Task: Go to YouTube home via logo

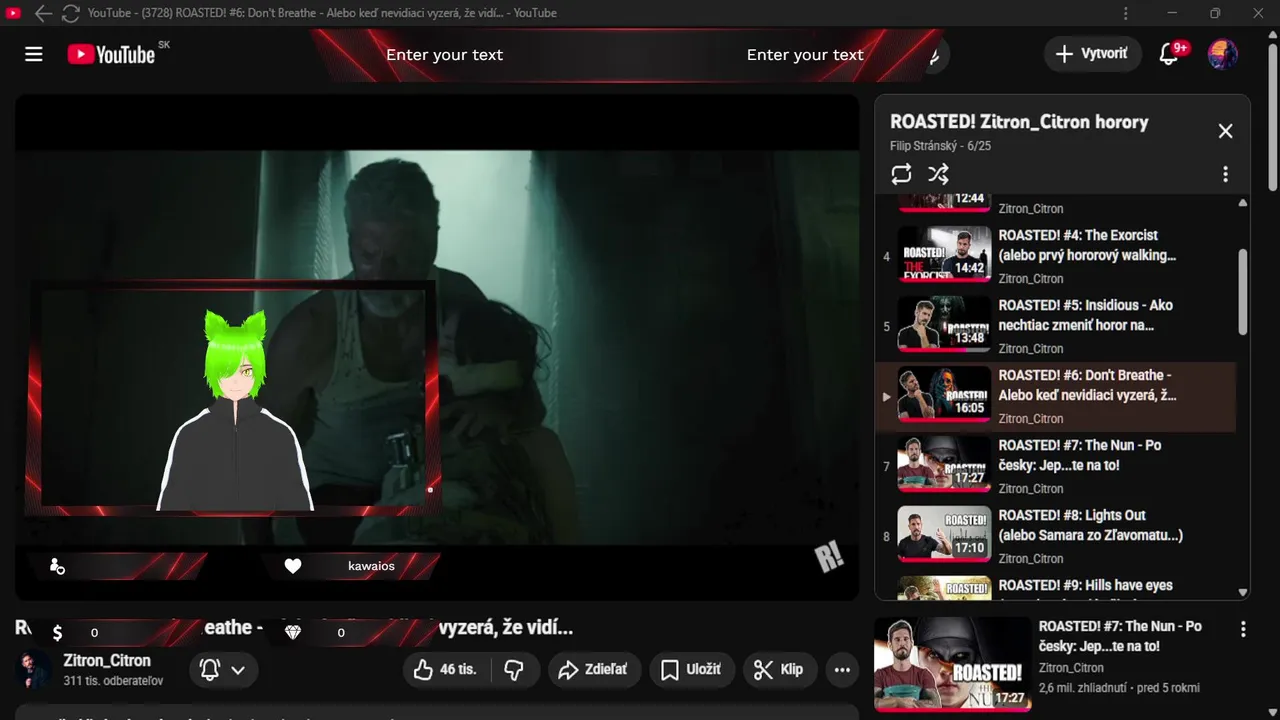Action: point(111,54)
